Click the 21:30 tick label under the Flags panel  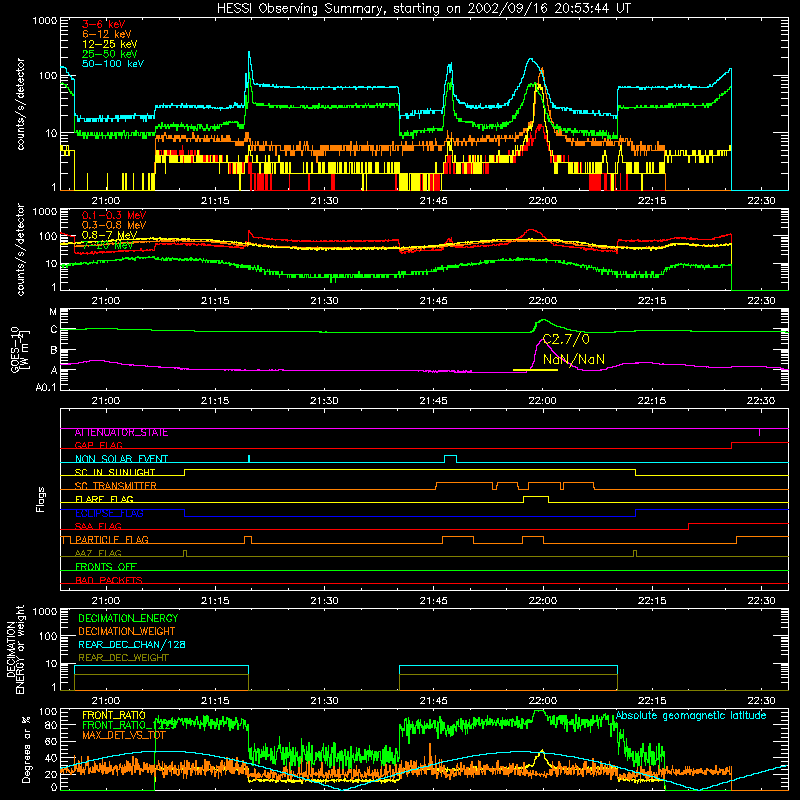[x=324, y=601]
